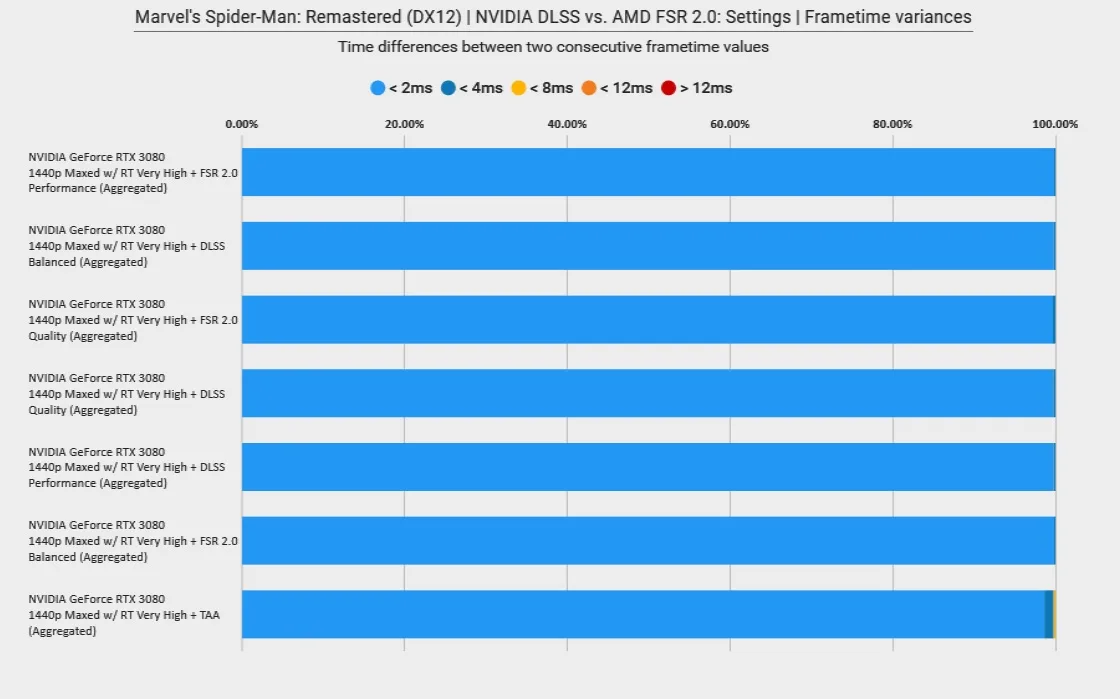The width and height of the screenshot is (1120, 699).
Task: Click the TAA (Aggregated) row label
Action: [124, 615]
